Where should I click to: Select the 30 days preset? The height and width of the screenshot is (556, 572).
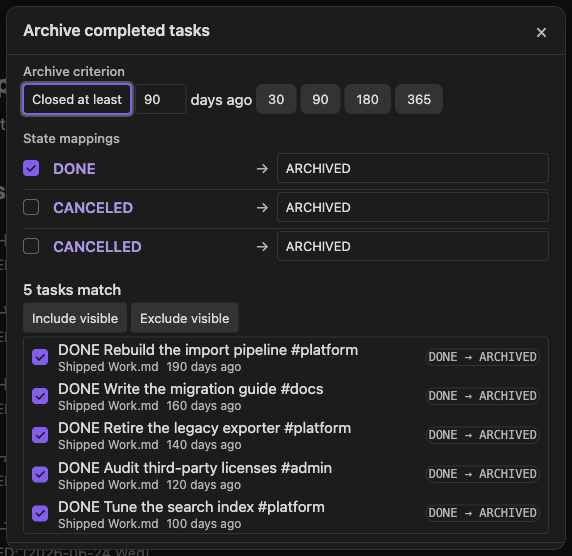point(276,99)
